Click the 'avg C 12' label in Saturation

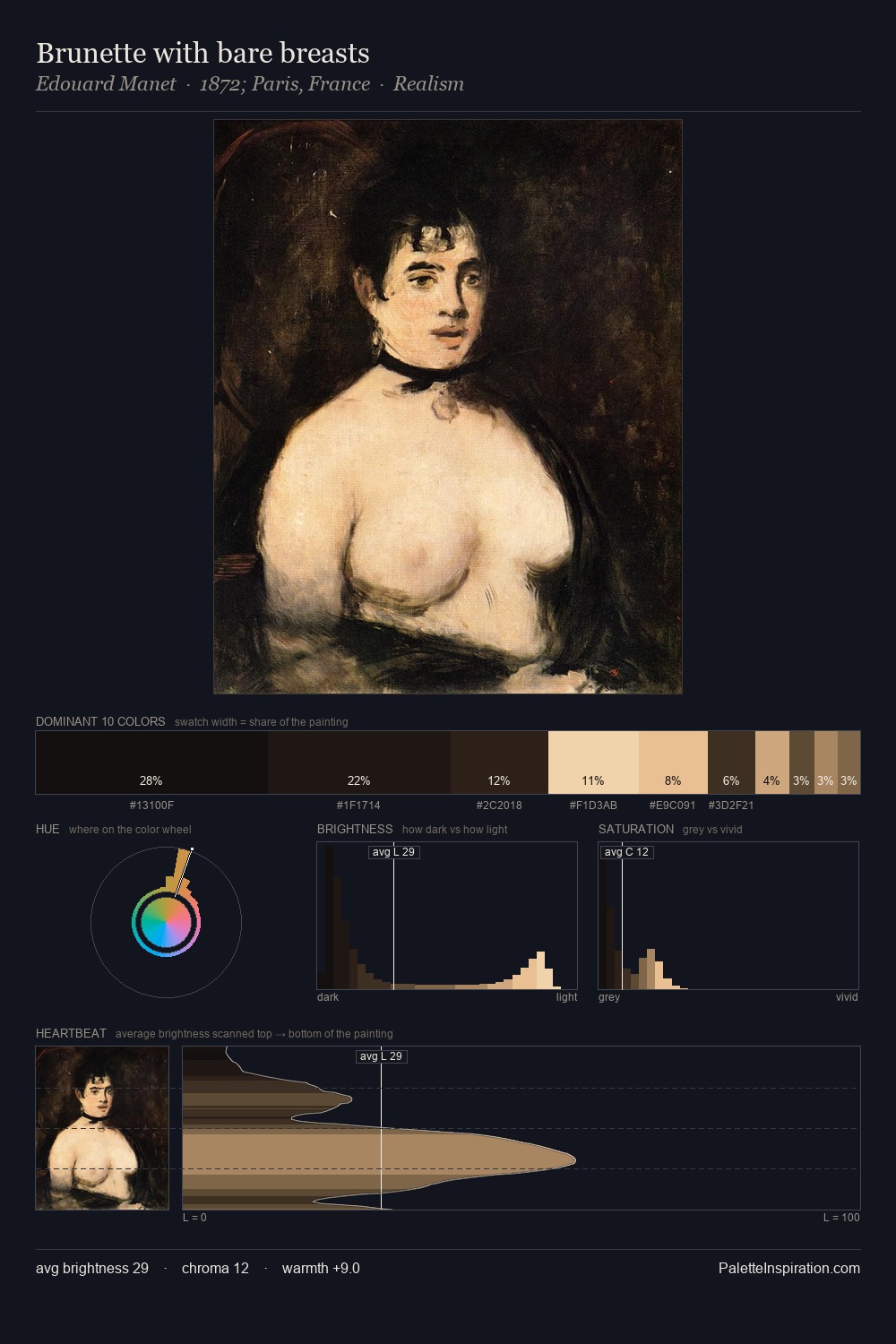pyautogui.click(x=626, y=852)
